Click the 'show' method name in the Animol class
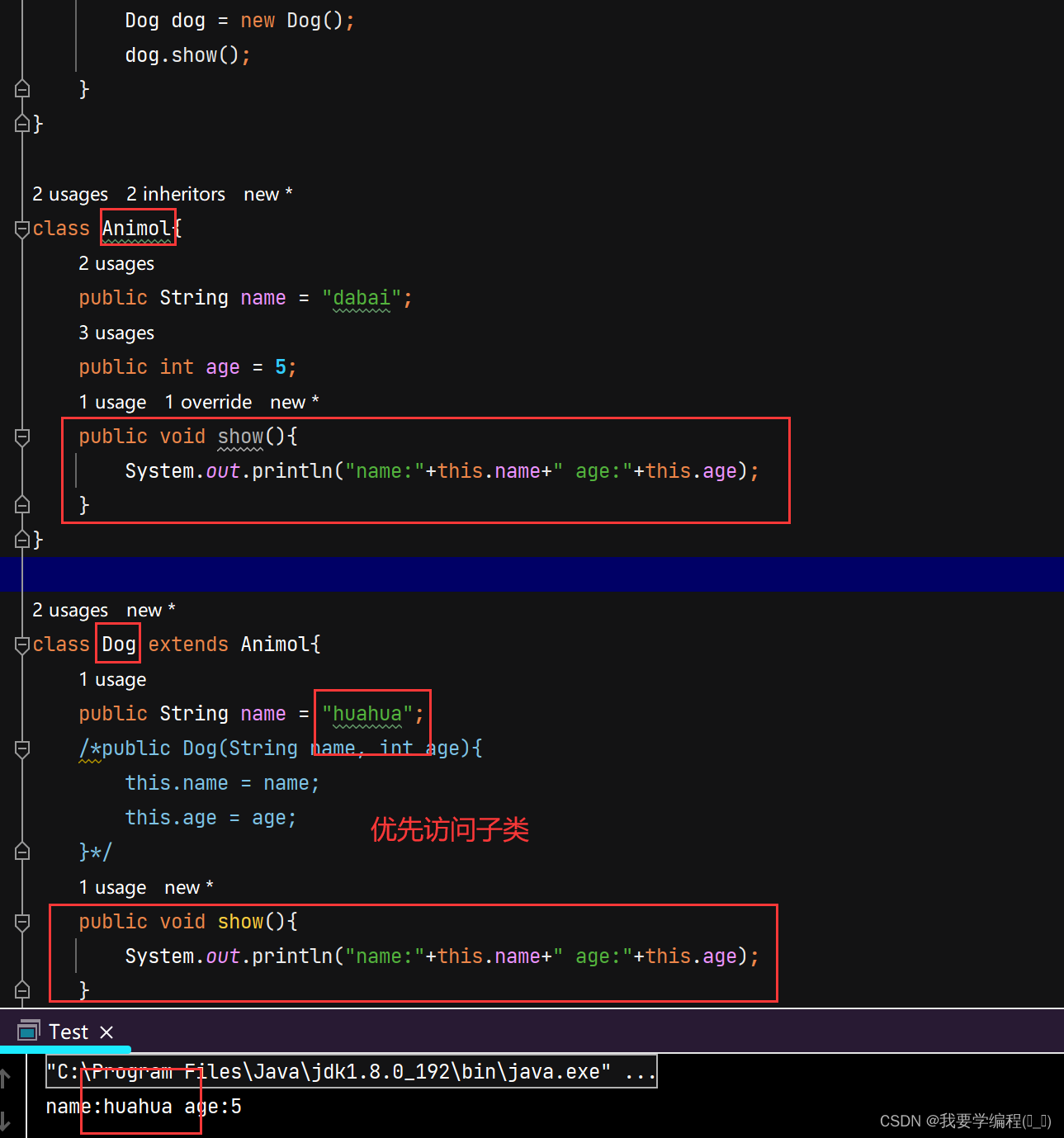 coord(241,437)
